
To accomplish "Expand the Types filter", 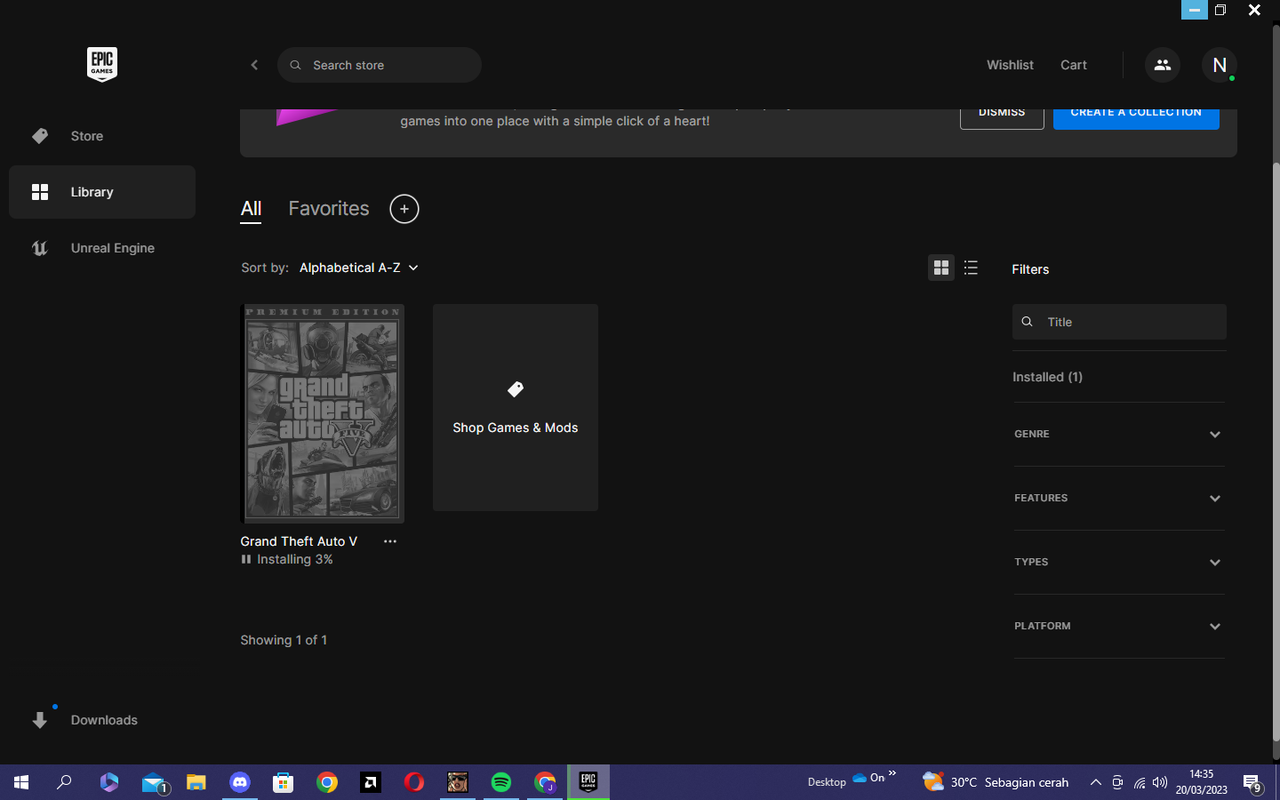I will coord(1118,562).
